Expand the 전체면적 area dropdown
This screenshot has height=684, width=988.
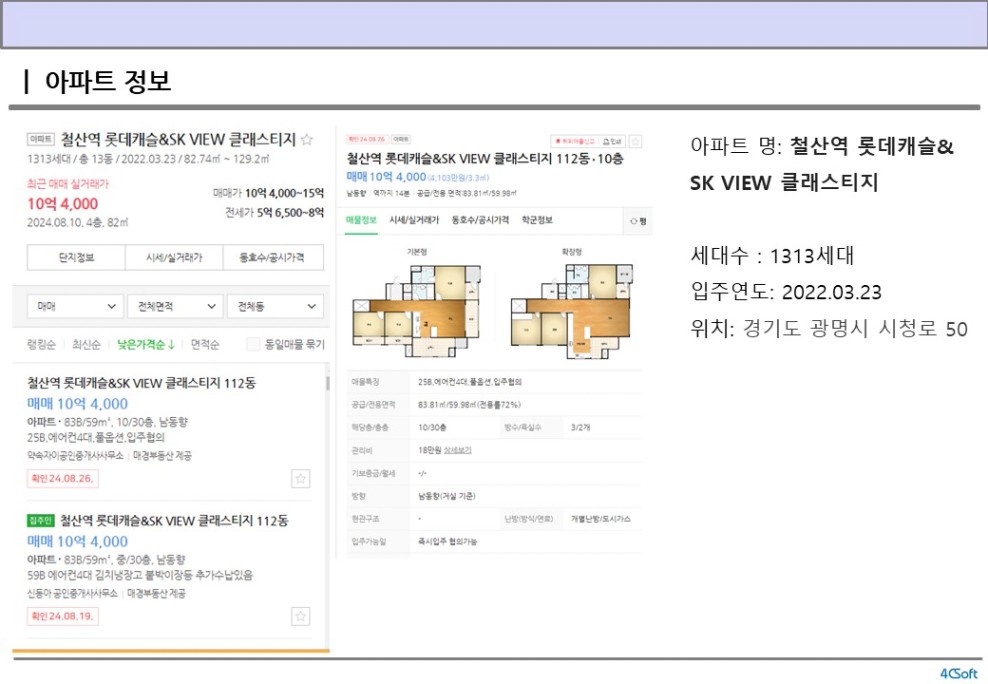point(176,307)
